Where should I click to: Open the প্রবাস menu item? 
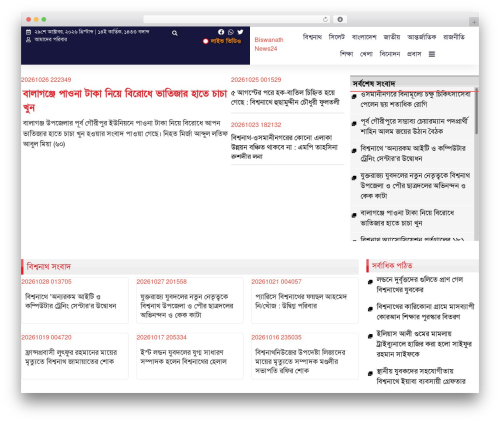pyautogui.click(x=414, y=54)
